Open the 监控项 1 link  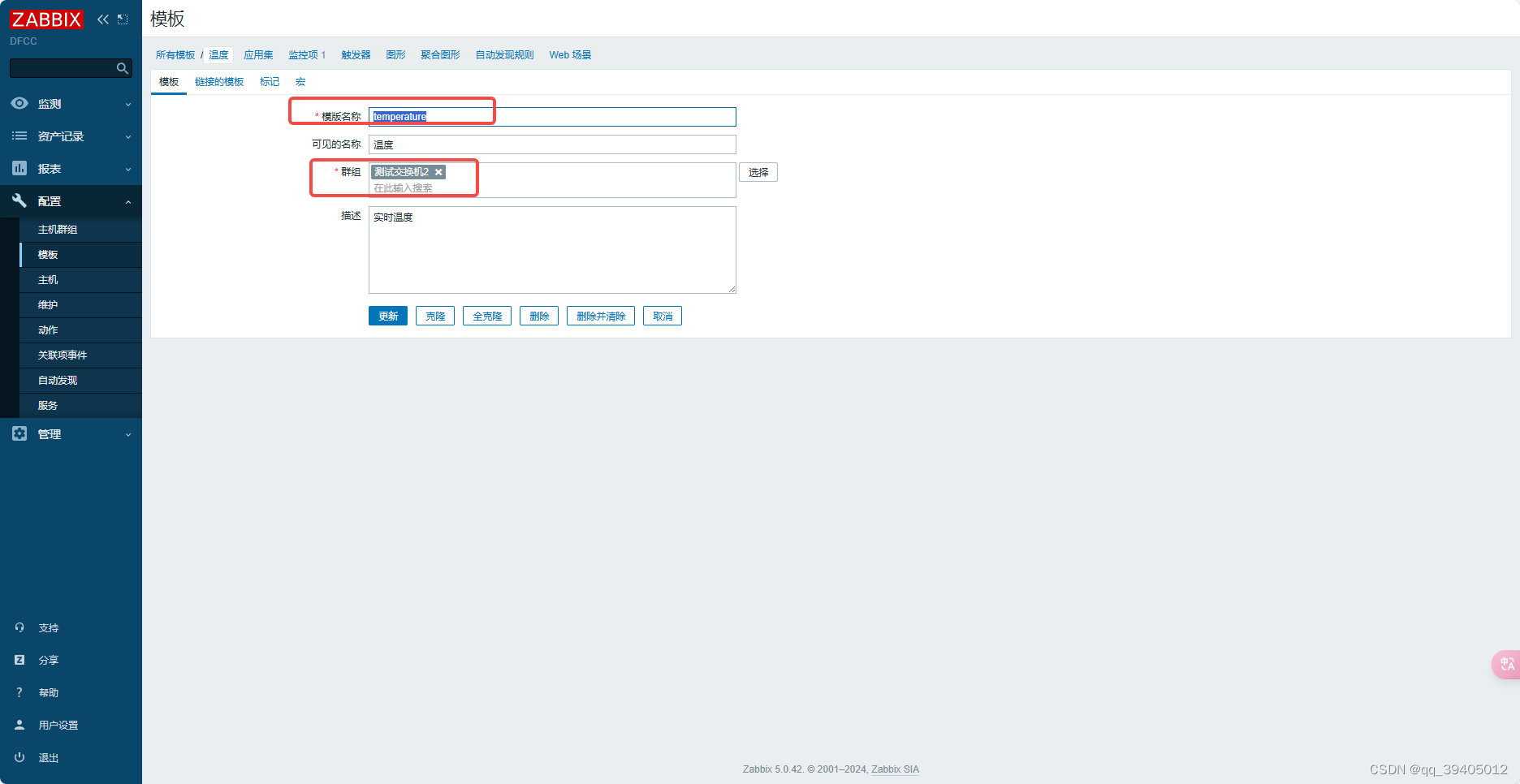tap(307, 55)
